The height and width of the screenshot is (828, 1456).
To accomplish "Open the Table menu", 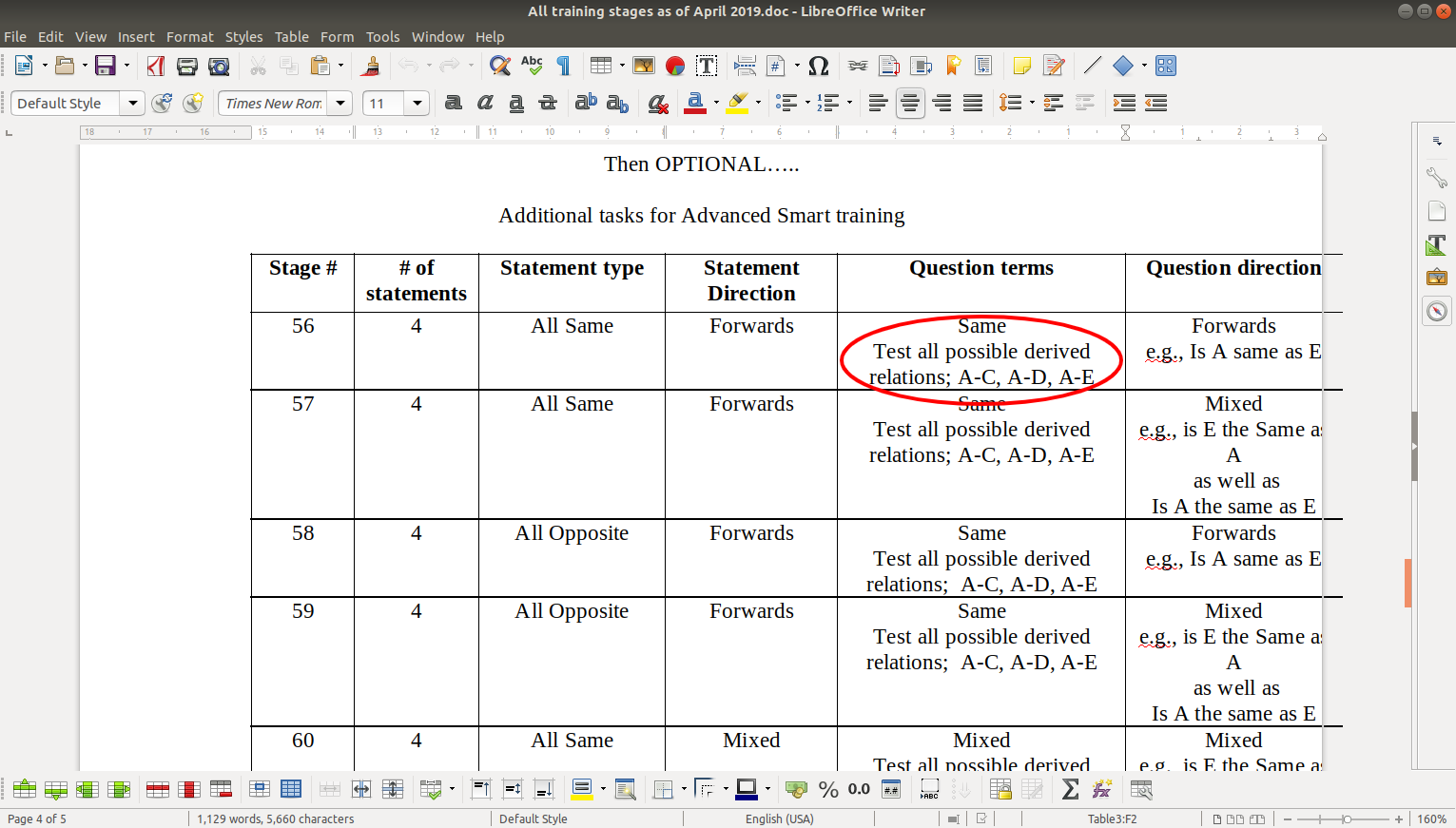I will (291, 37).
